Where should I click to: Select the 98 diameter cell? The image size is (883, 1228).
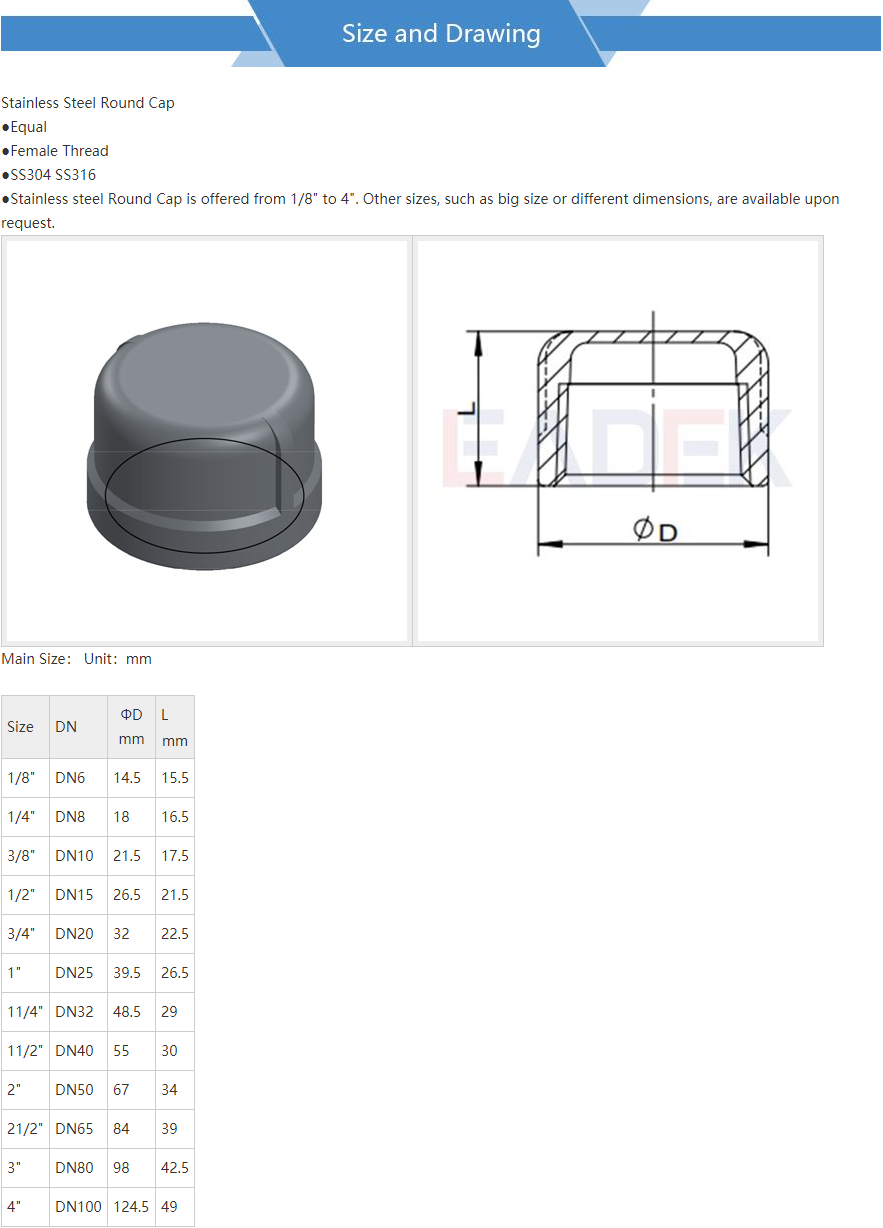coord(132,1168)
